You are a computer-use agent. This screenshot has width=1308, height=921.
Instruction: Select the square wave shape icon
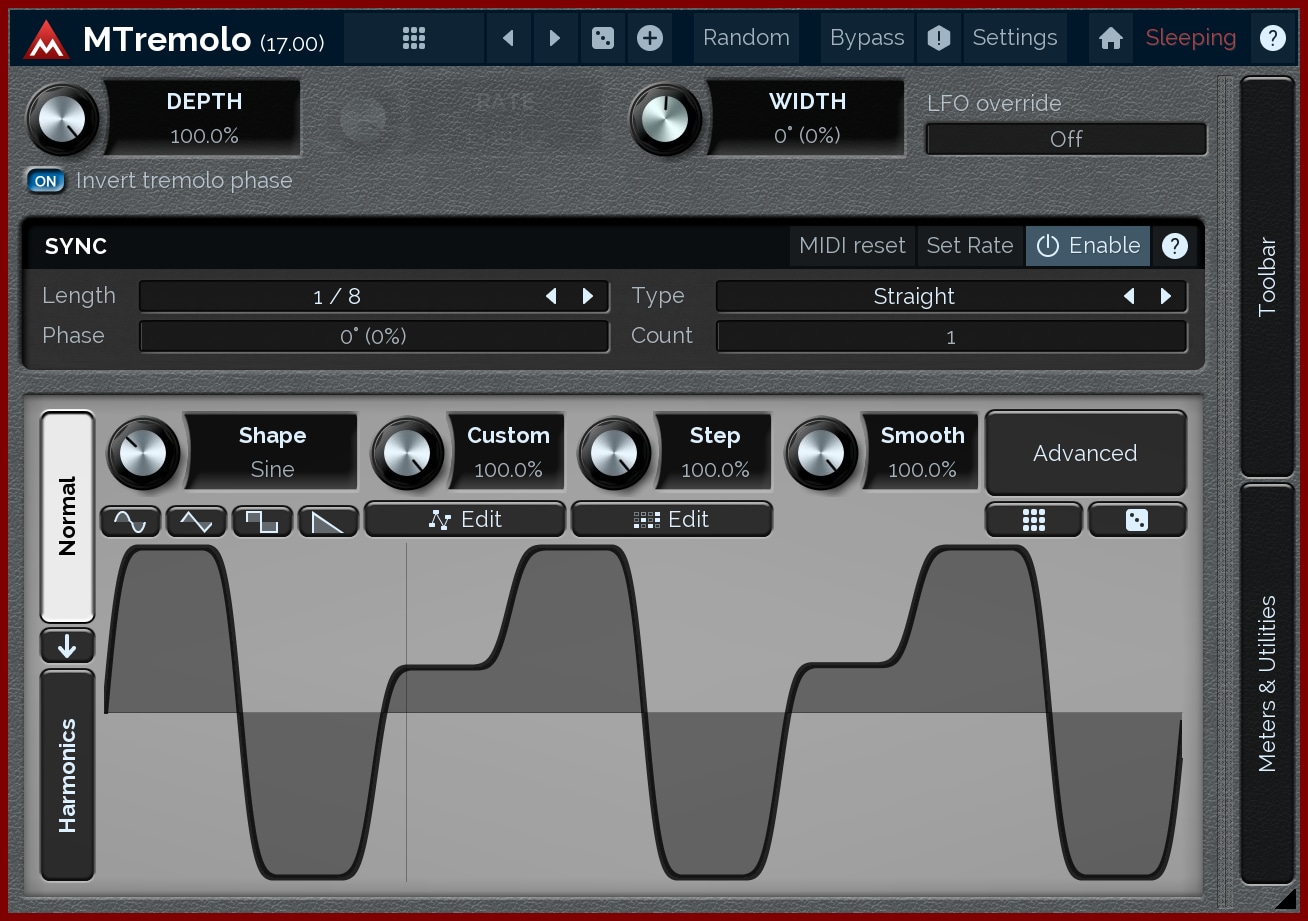pos(262,521)
